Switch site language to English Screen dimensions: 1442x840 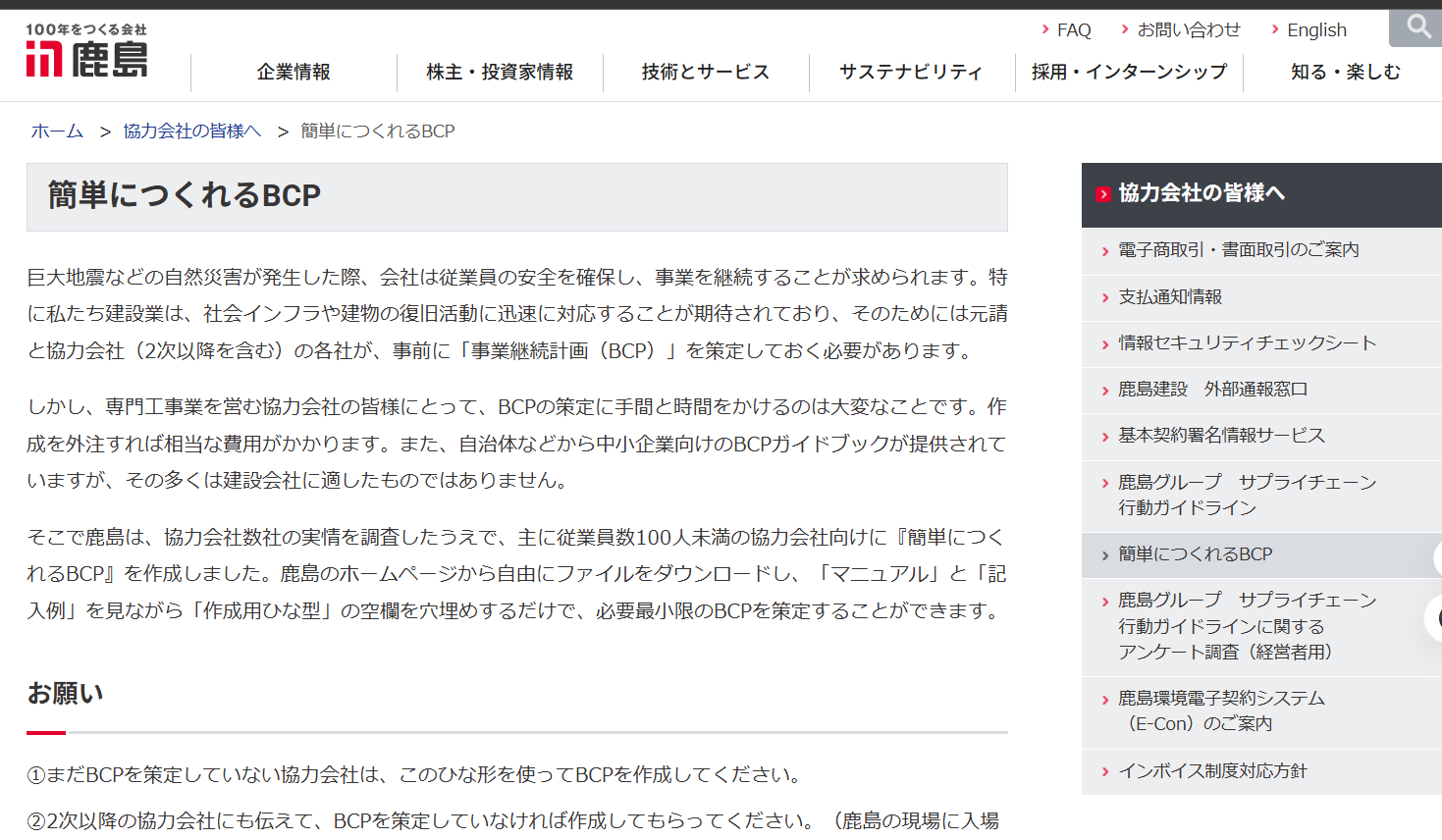1317,30
